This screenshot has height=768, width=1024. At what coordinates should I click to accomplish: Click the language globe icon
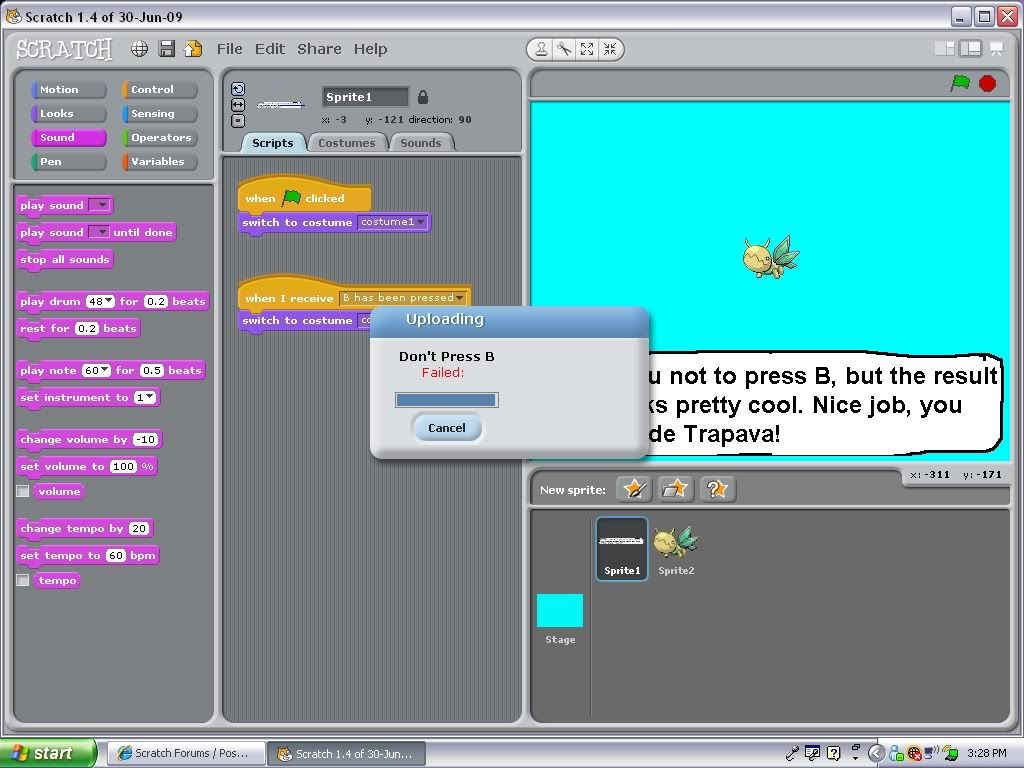point(139,48)
